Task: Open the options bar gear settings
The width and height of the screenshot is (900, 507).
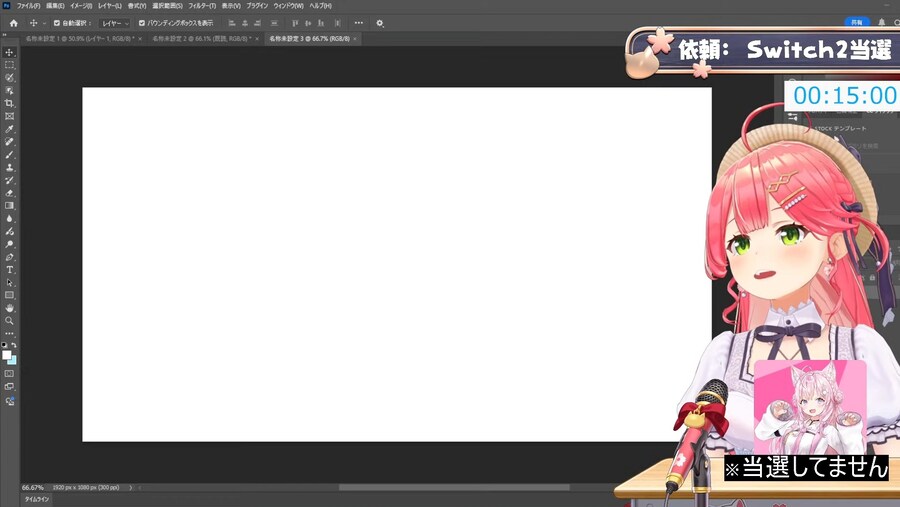Action: point(379,24)
